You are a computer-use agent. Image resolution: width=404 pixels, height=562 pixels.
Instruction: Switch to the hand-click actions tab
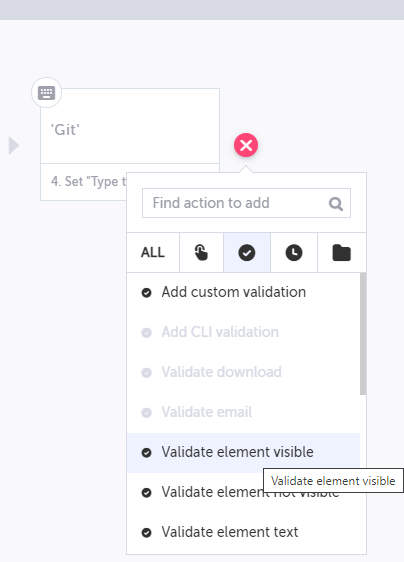[x=201, y=252]
